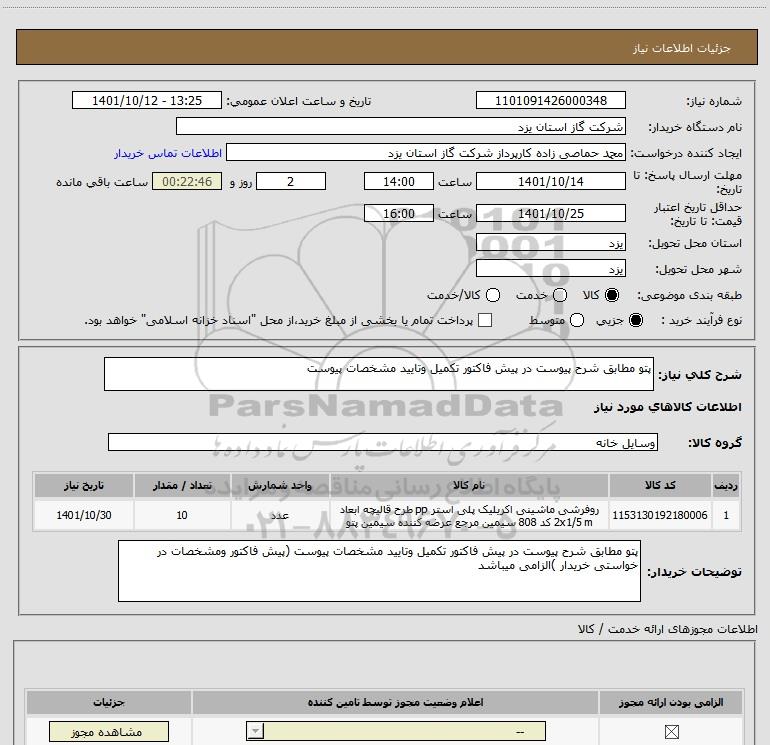Click the جزئیات column header in licenses table
Image resolution: width=770 pixels, height=745 pixels.
109,702
